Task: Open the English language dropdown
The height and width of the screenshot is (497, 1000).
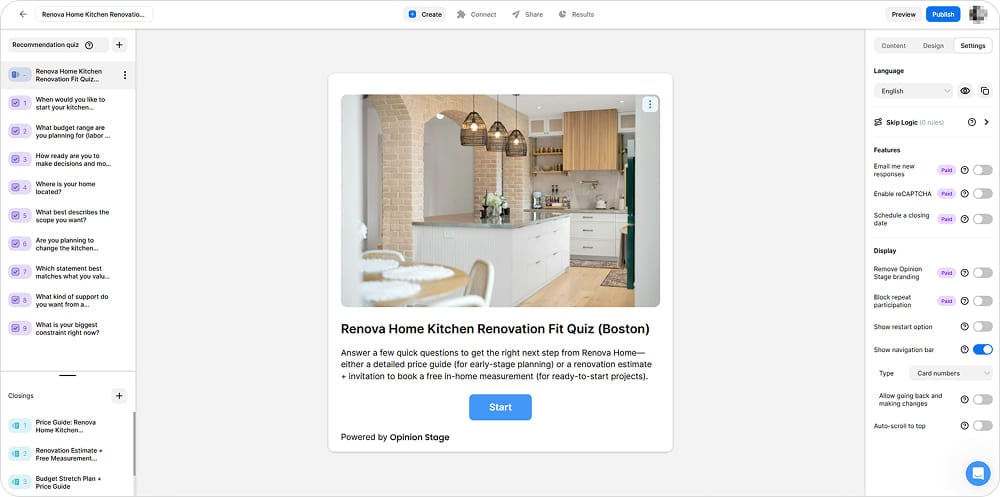Action: 913,91
